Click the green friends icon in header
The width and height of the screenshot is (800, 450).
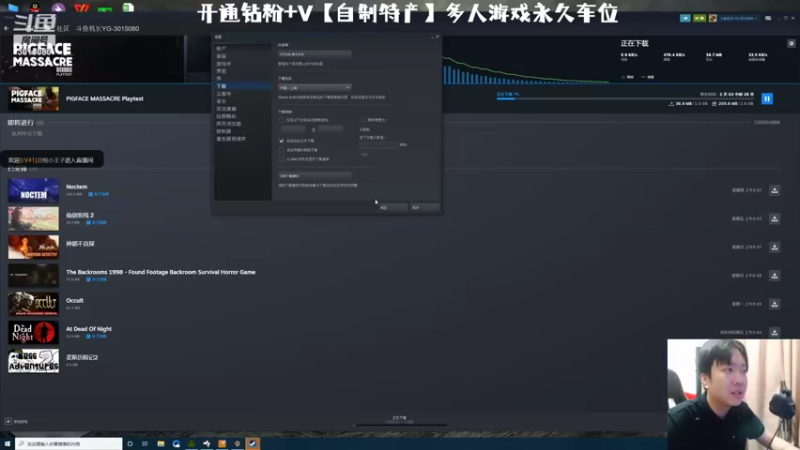click(x=699, y=18)
